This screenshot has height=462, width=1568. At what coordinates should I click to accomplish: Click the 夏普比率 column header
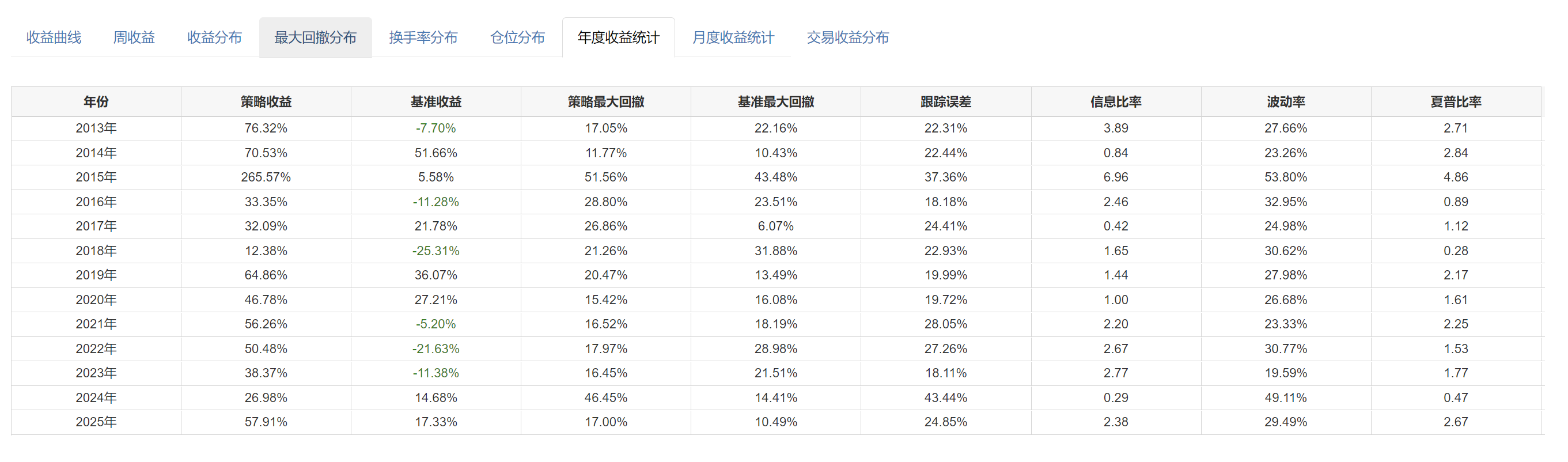(x=1456, y=101)
